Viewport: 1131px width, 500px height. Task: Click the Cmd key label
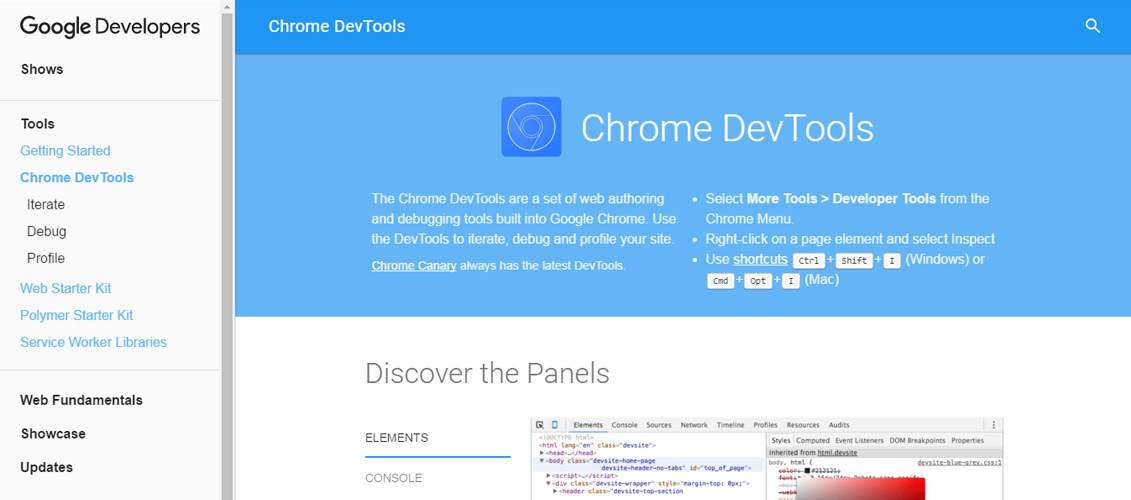(x=721, y=281)
